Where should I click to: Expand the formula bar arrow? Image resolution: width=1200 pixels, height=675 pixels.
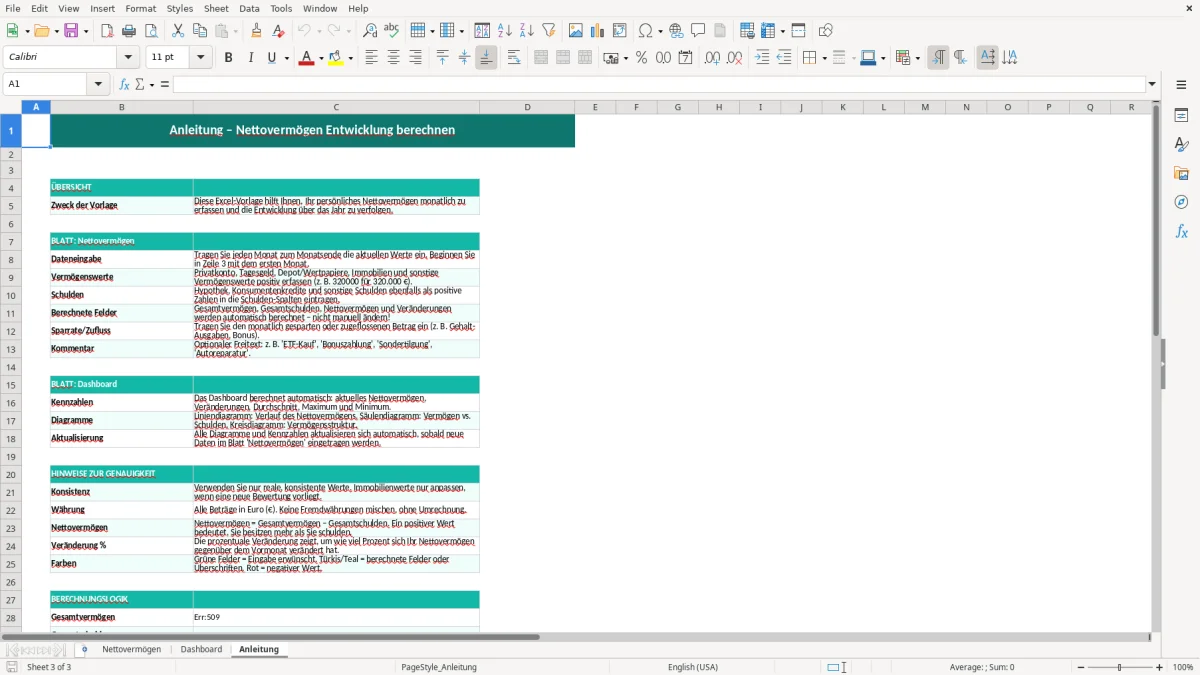tap(1152, 84)
